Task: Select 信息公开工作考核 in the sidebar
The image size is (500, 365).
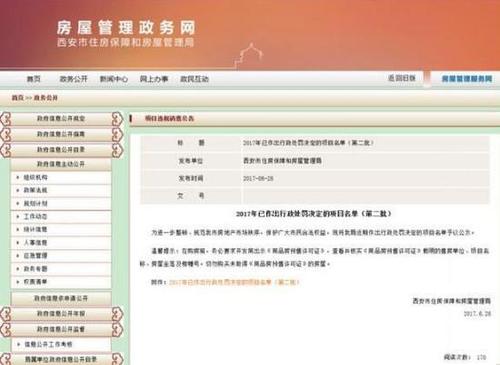Action: coord(48,344)
